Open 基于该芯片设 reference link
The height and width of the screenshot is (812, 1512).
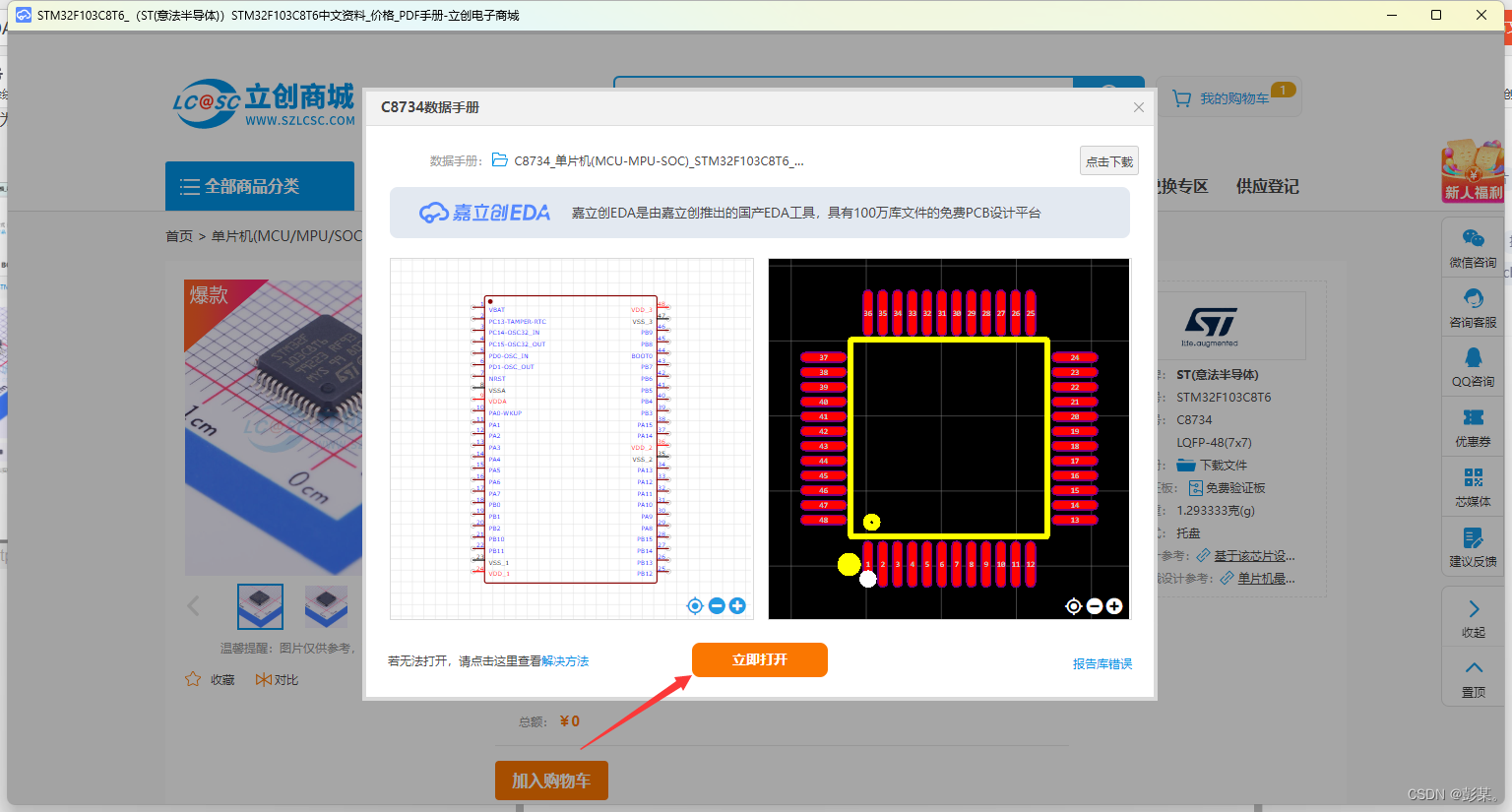click(x=1254, y=556)
